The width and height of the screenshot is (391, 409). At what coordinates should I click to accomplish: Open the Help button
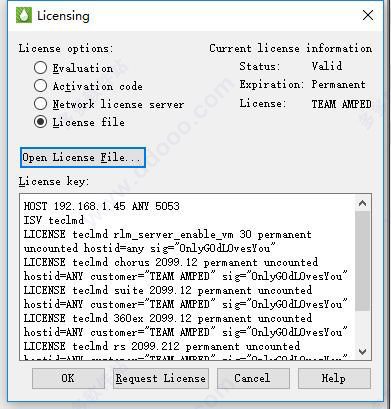coord(334,378)
